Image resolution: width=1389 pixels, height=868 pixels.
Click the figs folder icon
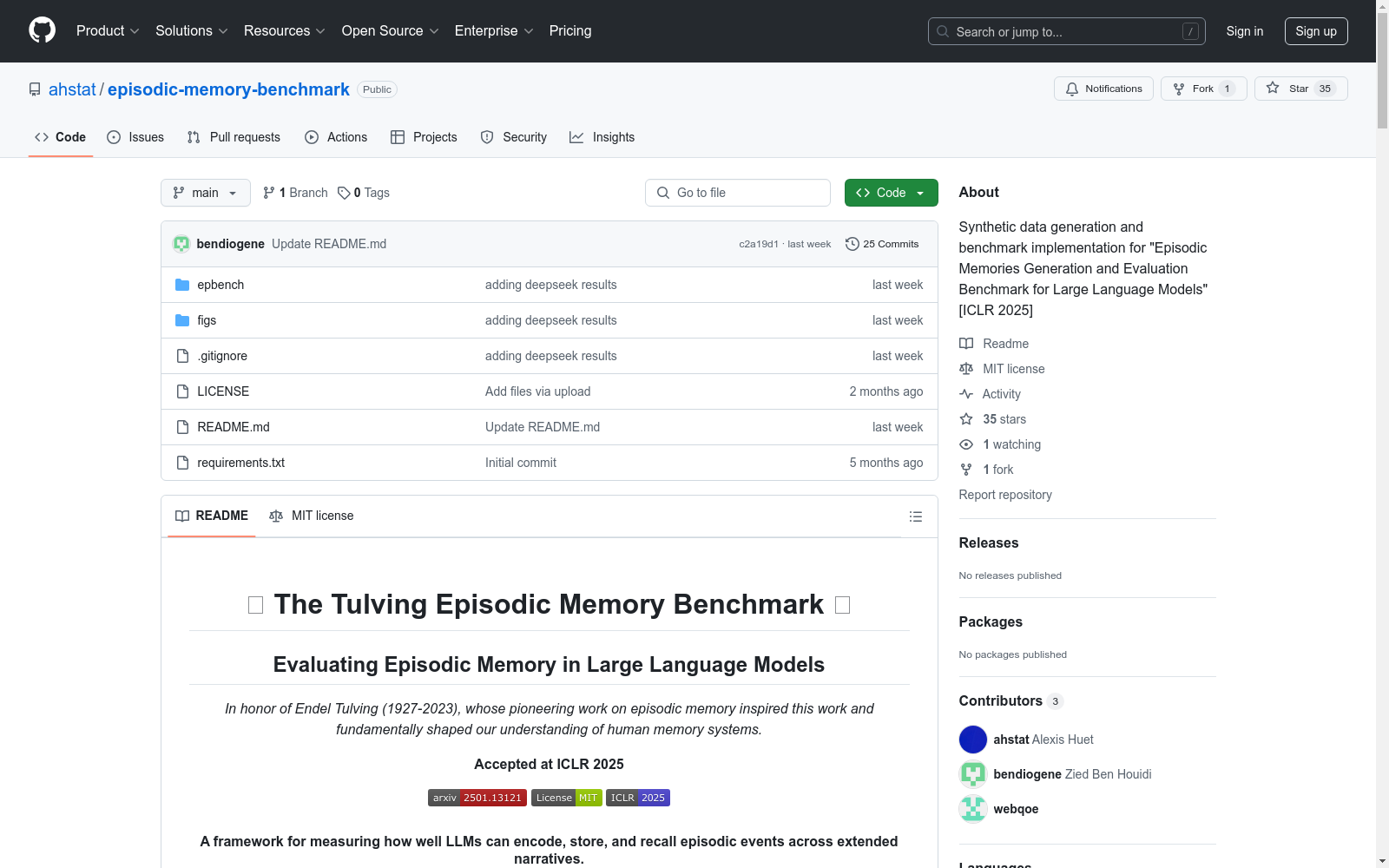pos(182,320)
